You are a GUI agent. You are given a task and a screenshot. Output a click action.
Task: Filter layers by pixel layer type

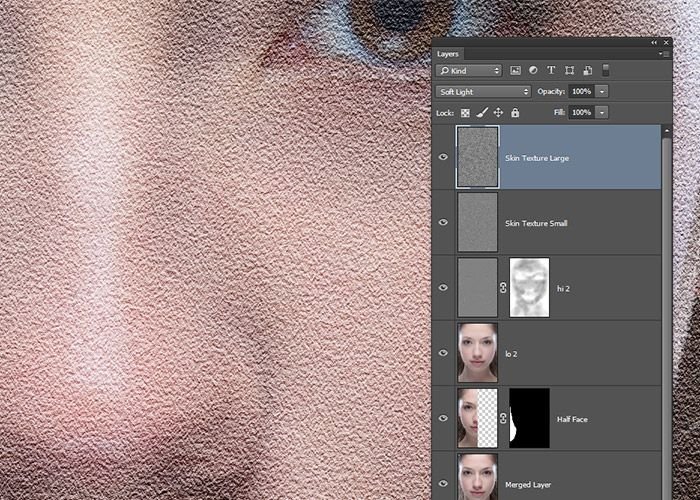click(516, 71)
